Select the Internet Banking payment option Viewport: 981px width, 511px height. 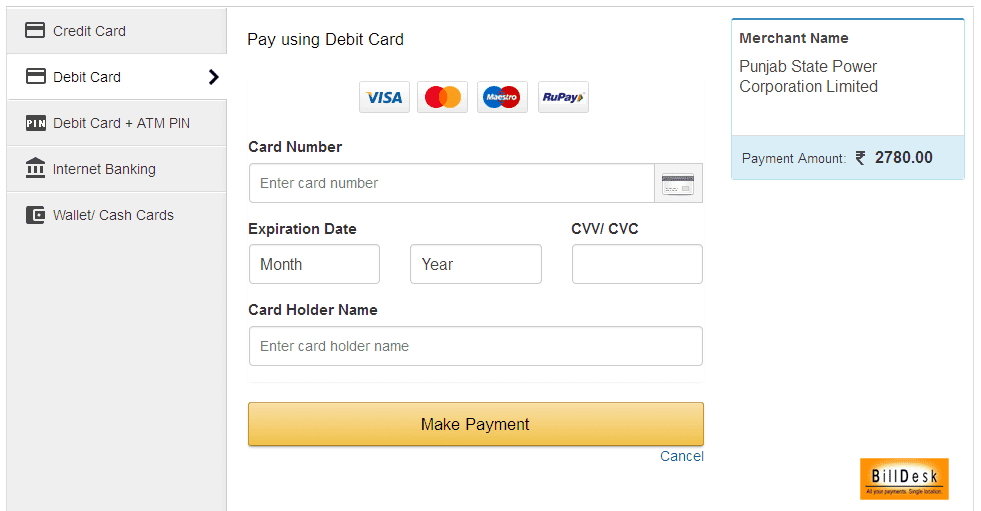(x=104, y=169)
